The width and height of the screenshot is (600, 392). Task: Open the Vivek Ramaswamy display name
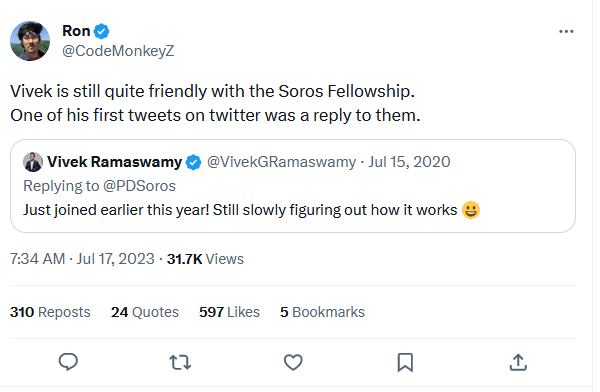coord(114,162)
